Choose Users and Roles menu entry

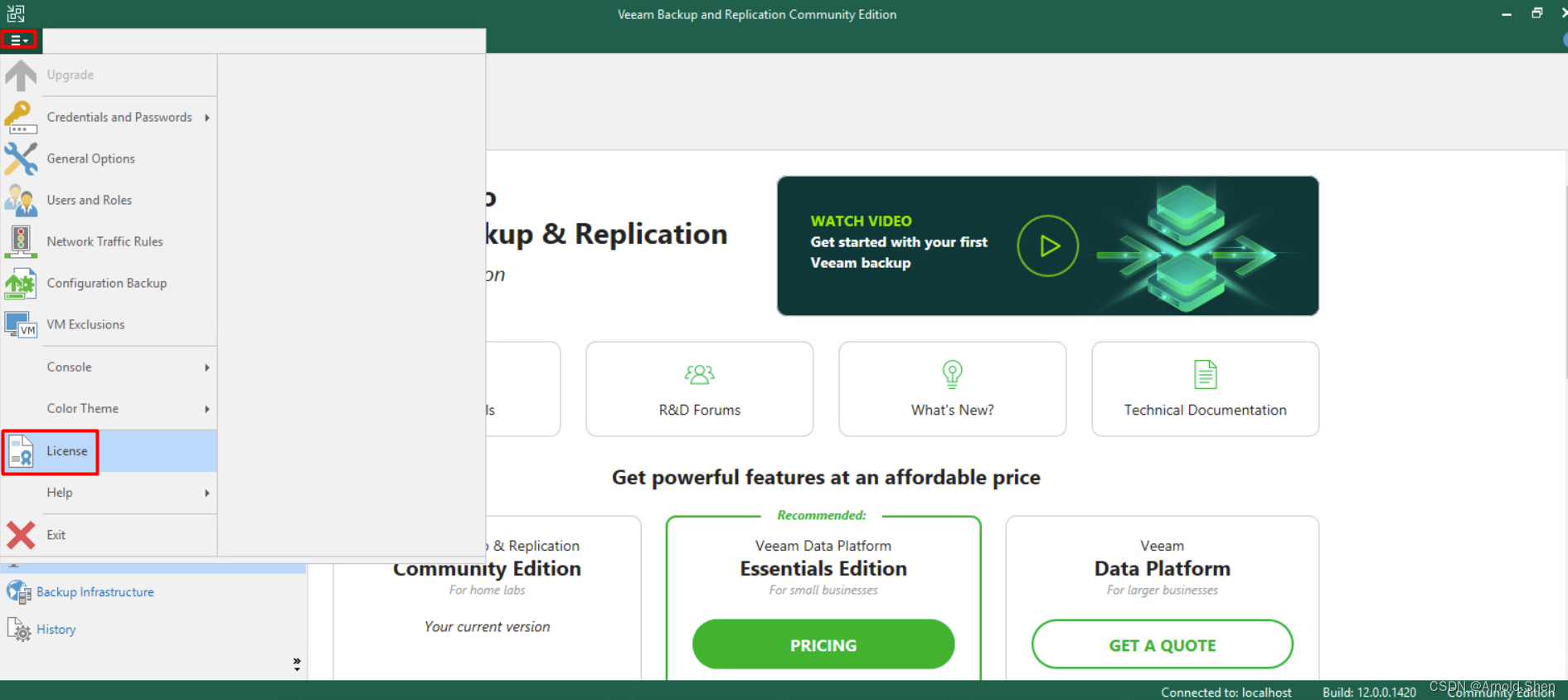coord(109,200)
